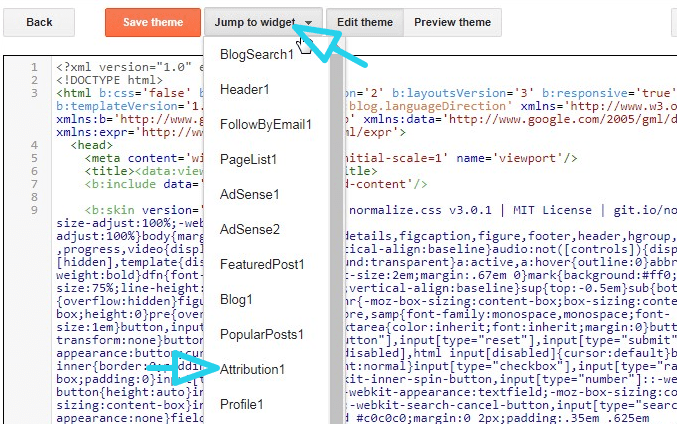
Task: Switch to the Preview theme tab
Action: click(452, 22)
